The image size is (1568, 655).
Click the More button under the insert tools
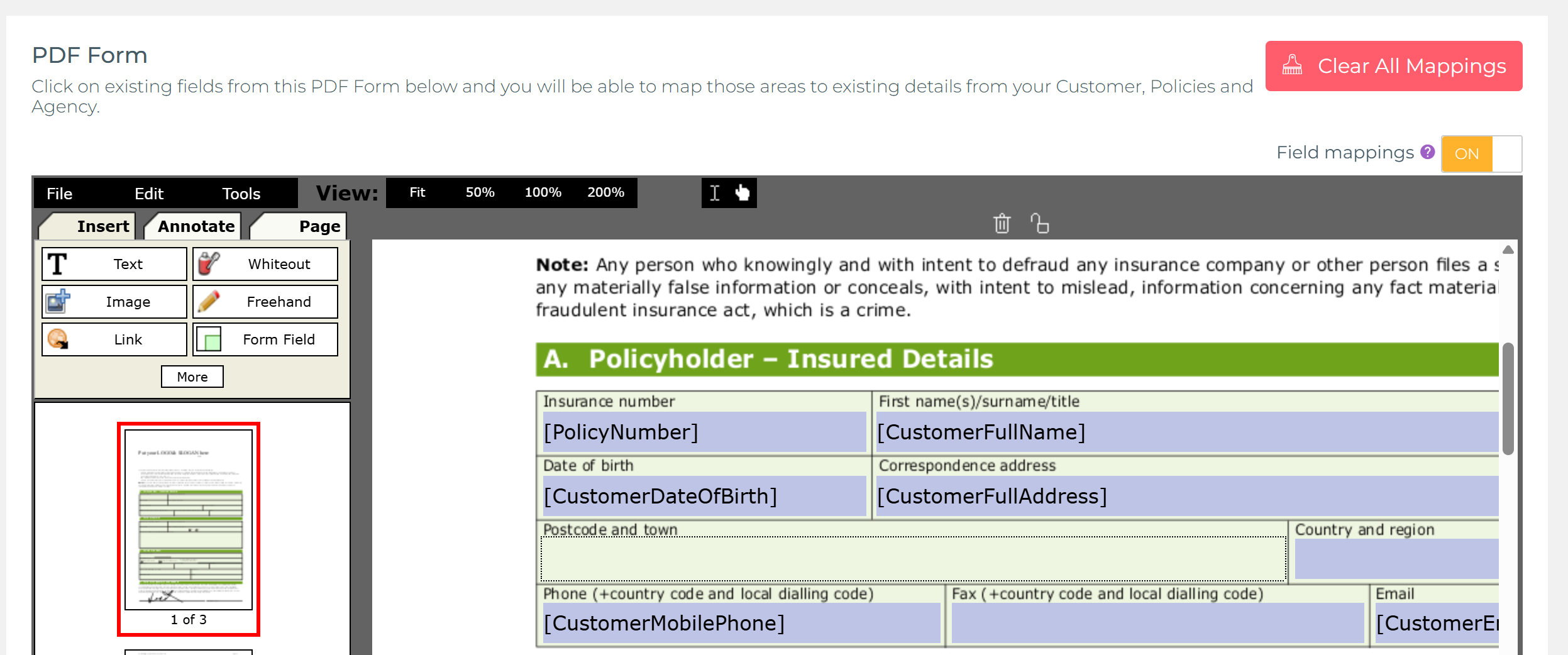(192, 376)
